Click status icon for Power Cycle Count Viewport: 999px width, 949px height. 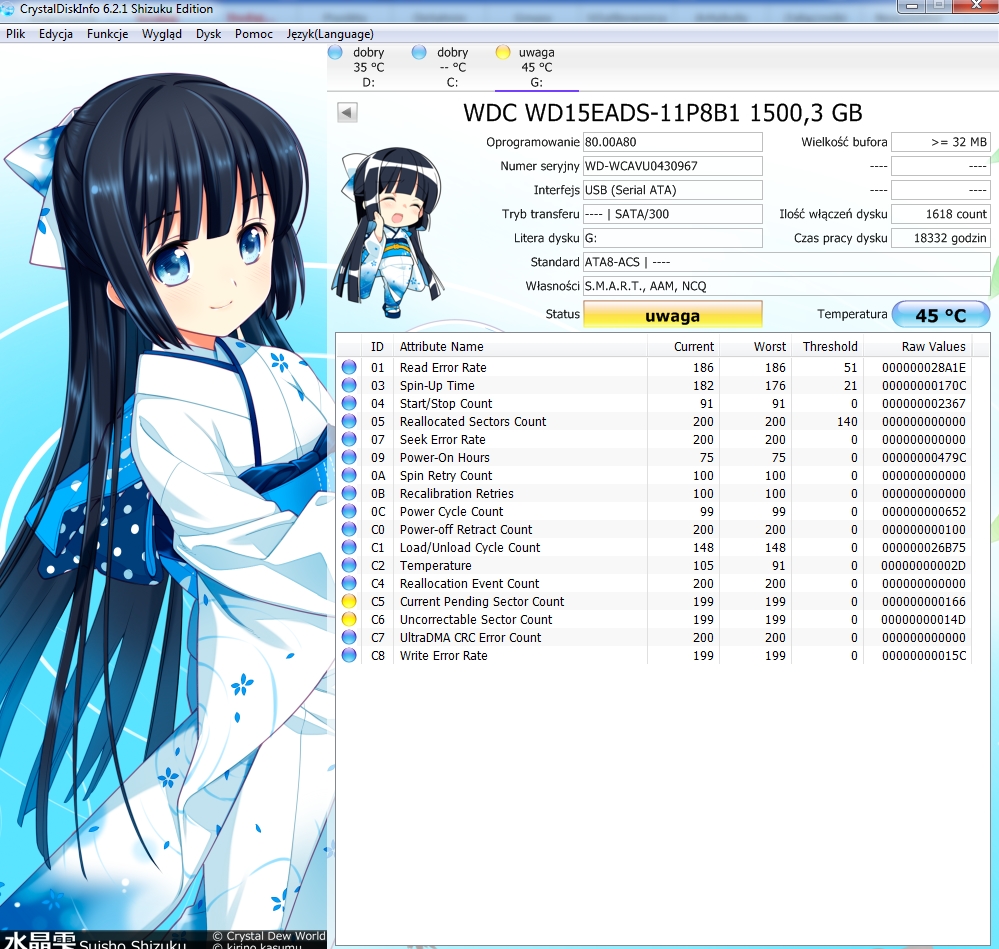pyautogui.click(x=349, y=511)
